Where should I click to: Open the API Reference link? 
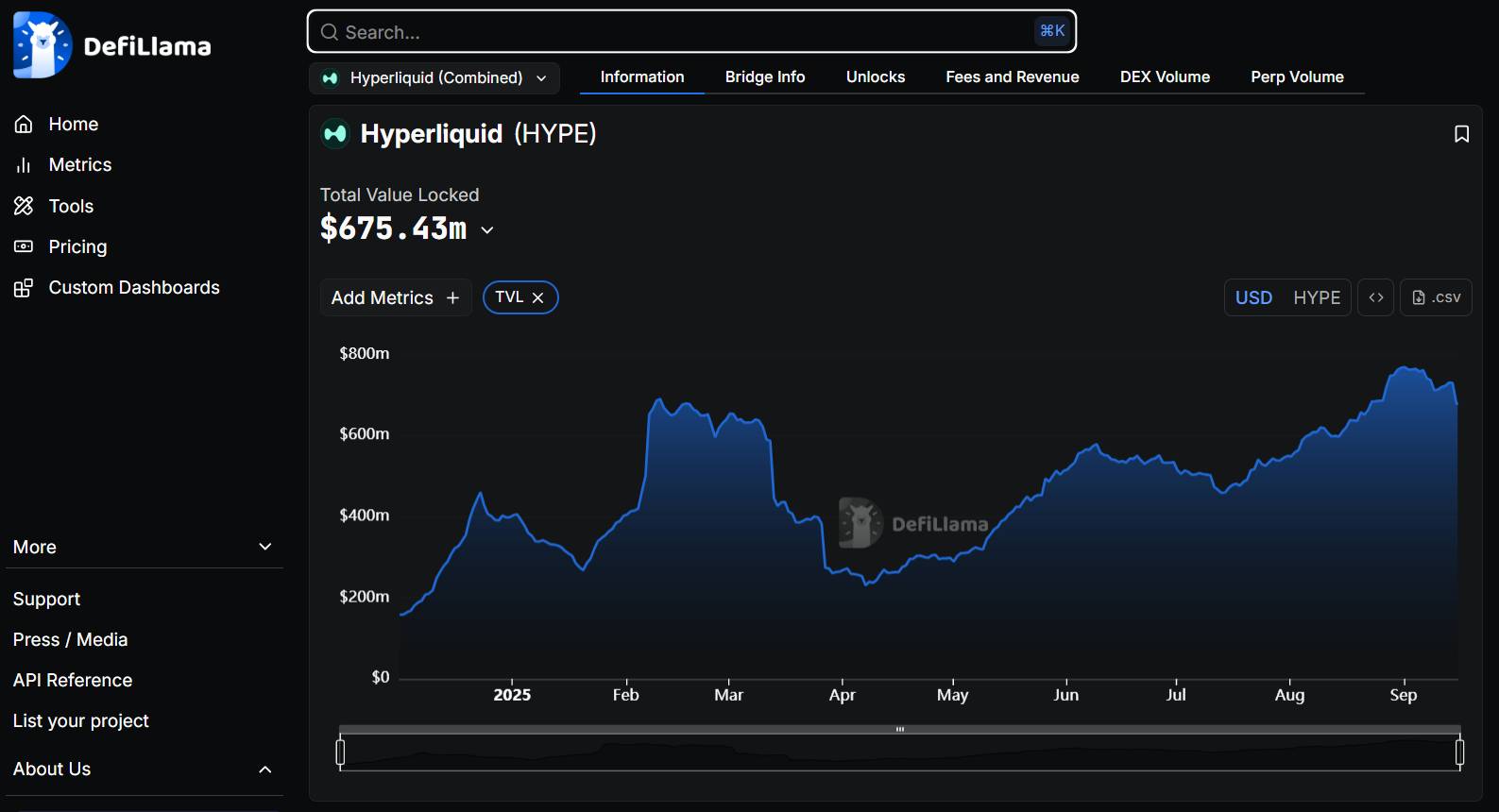73,680
